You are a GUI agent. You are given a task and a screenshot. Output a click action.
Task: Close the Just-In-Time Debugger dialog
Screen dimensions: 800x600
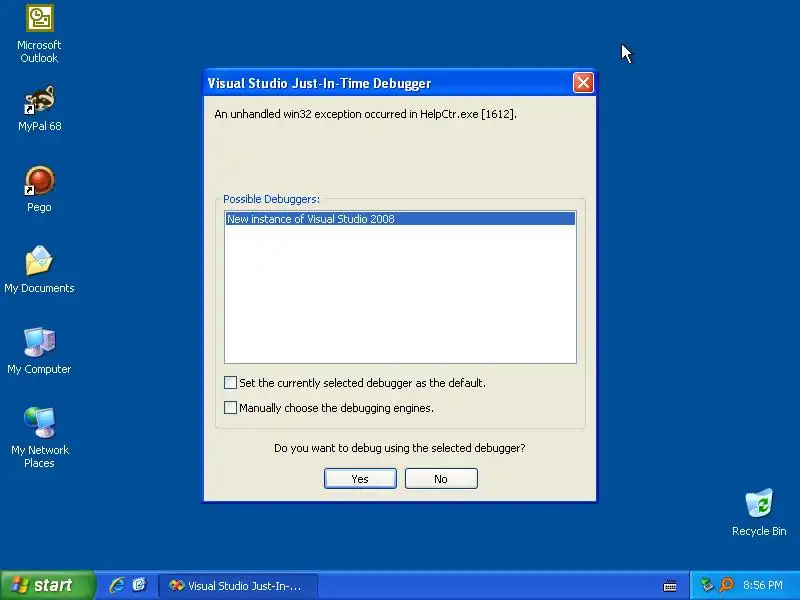(x=583, y=83)
